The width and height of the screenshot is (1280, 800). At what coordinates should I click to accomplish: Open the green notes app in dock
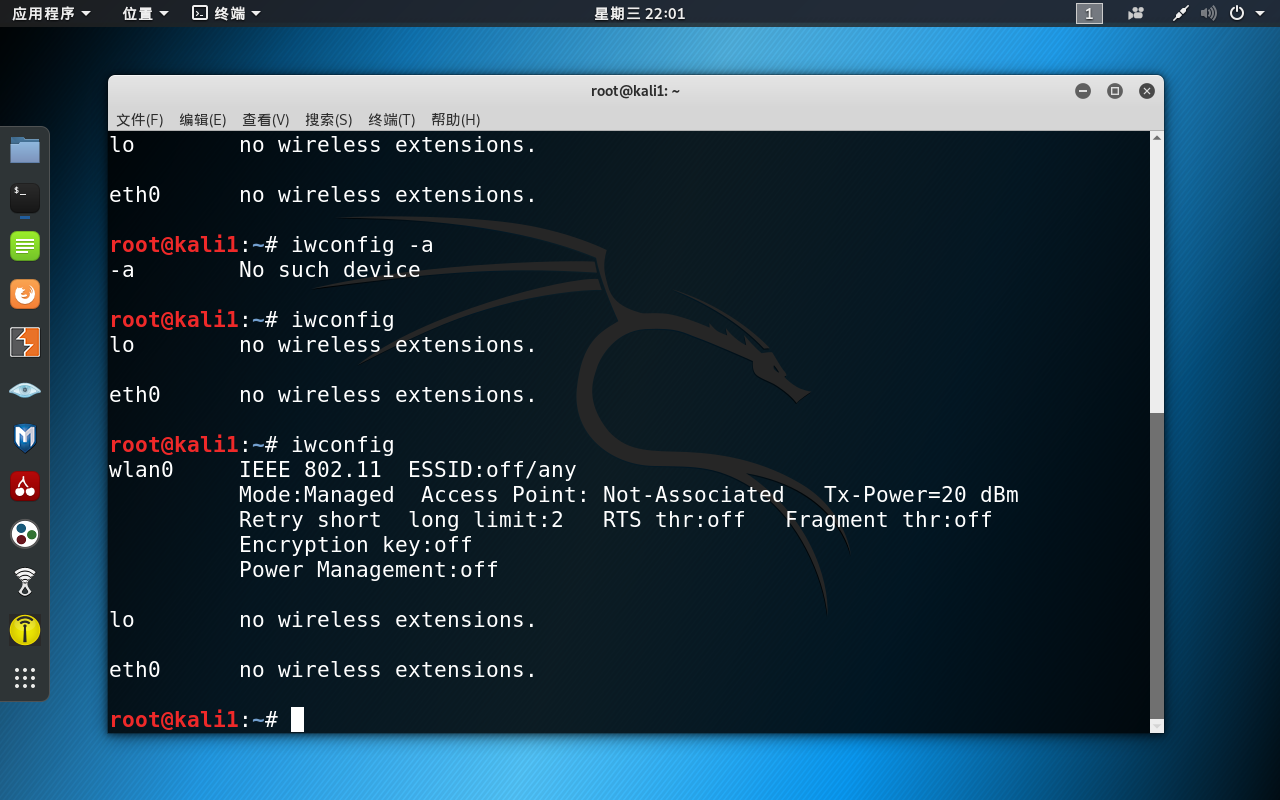coord(25,246)
